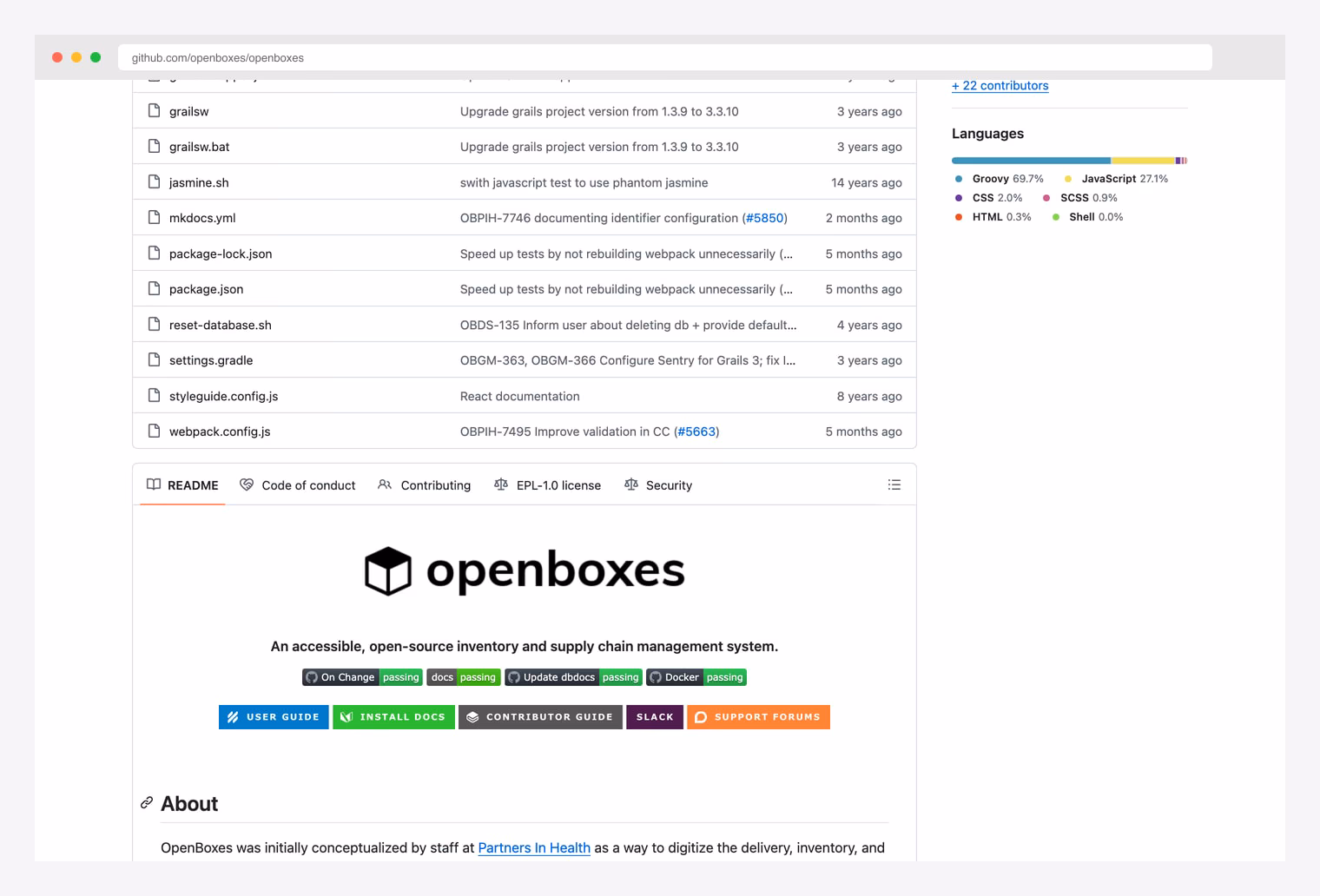Open the settings.gradle file
Screen dimensions: 1320x896
tap(211, 360)
